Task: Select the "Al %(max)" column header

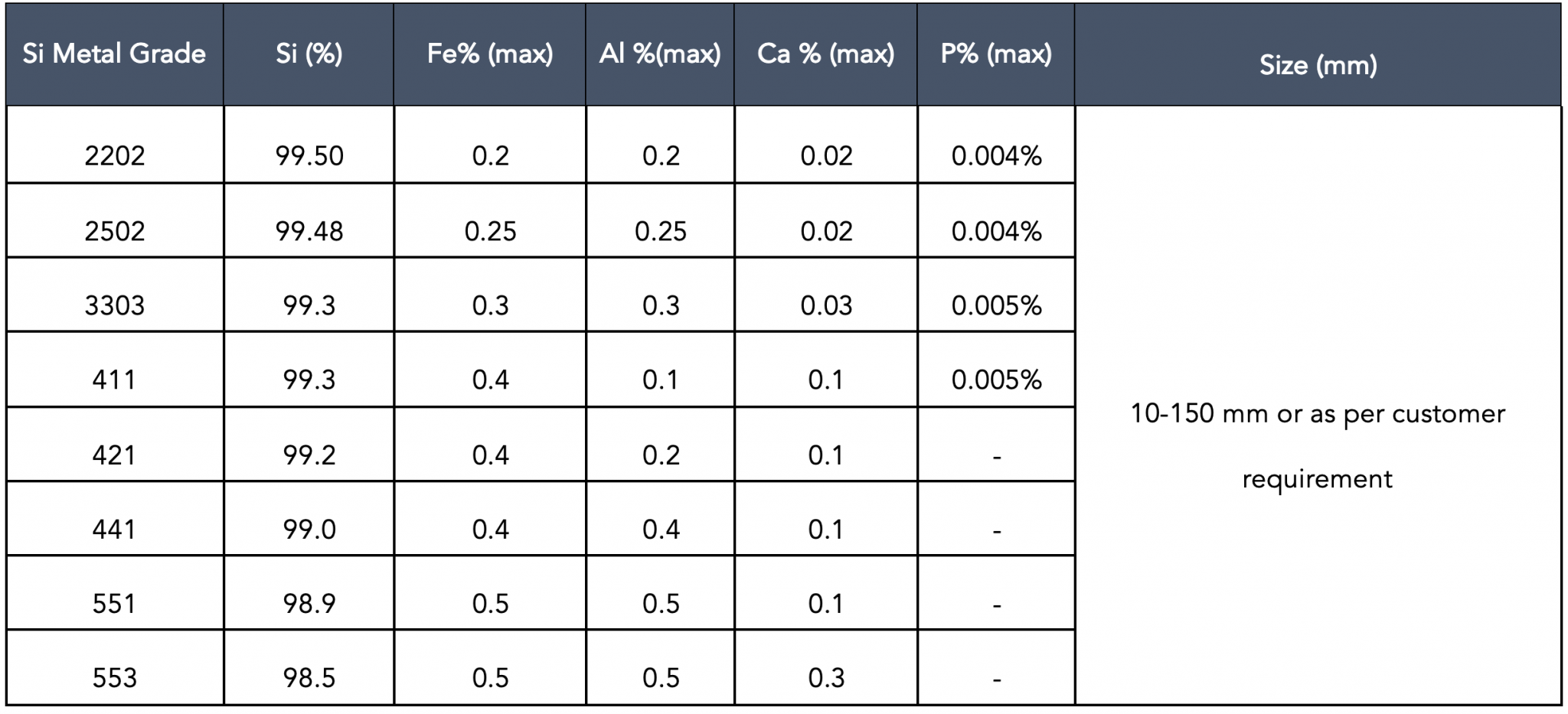Action: pyautogui.click(x=660, y=54)
